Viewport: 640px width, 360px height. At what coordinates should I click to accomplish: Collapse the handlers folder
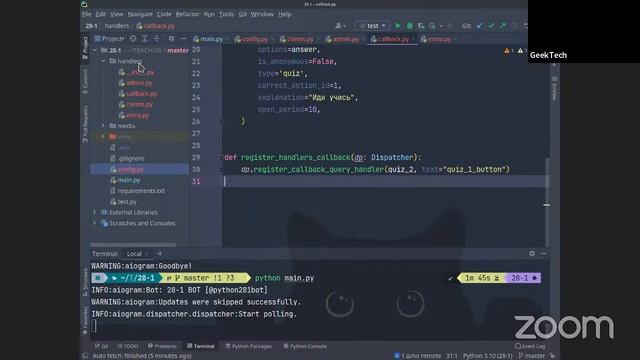[103, 61]
